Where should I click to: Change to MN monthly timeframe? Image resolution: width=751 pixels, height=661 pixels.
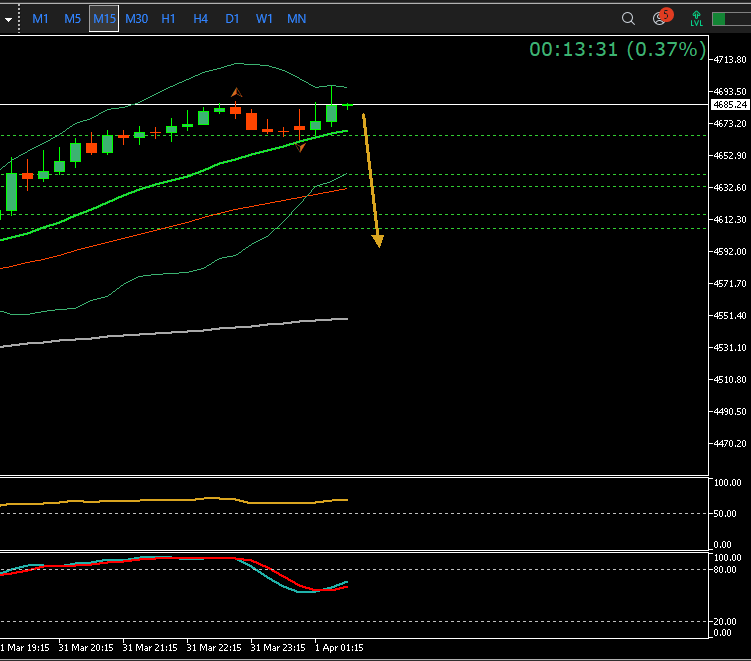tap(296, 19)
